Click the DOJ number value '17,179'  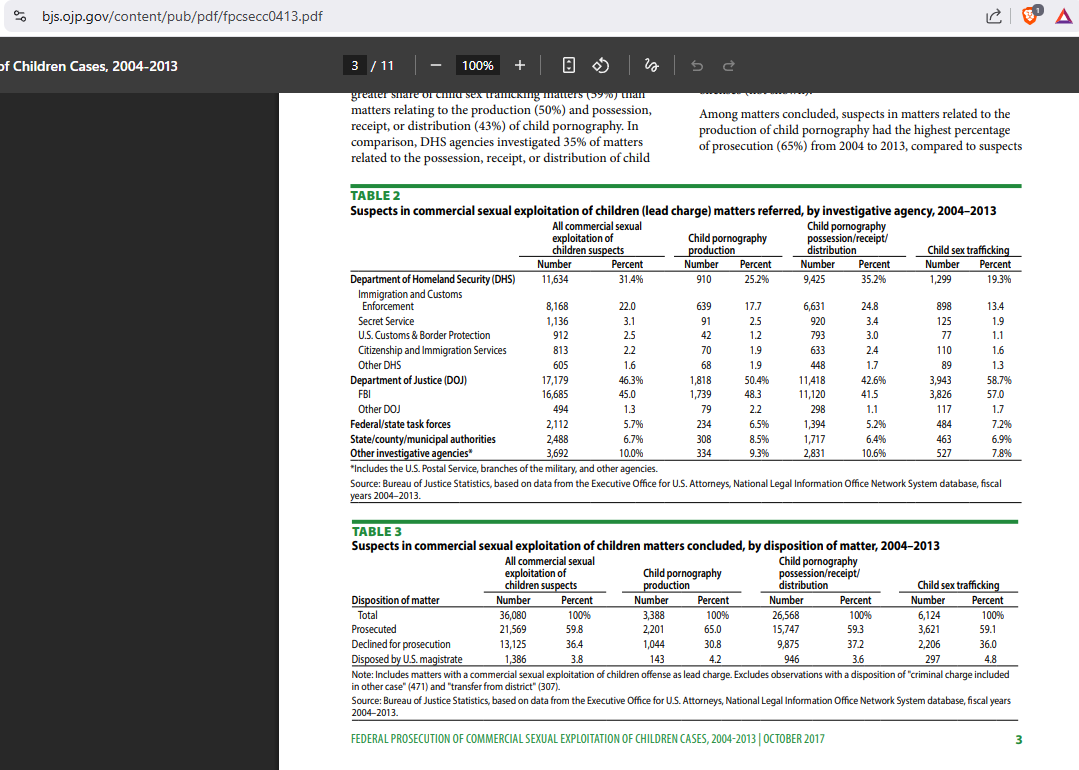pyautogui.click(x=555, y=381)
